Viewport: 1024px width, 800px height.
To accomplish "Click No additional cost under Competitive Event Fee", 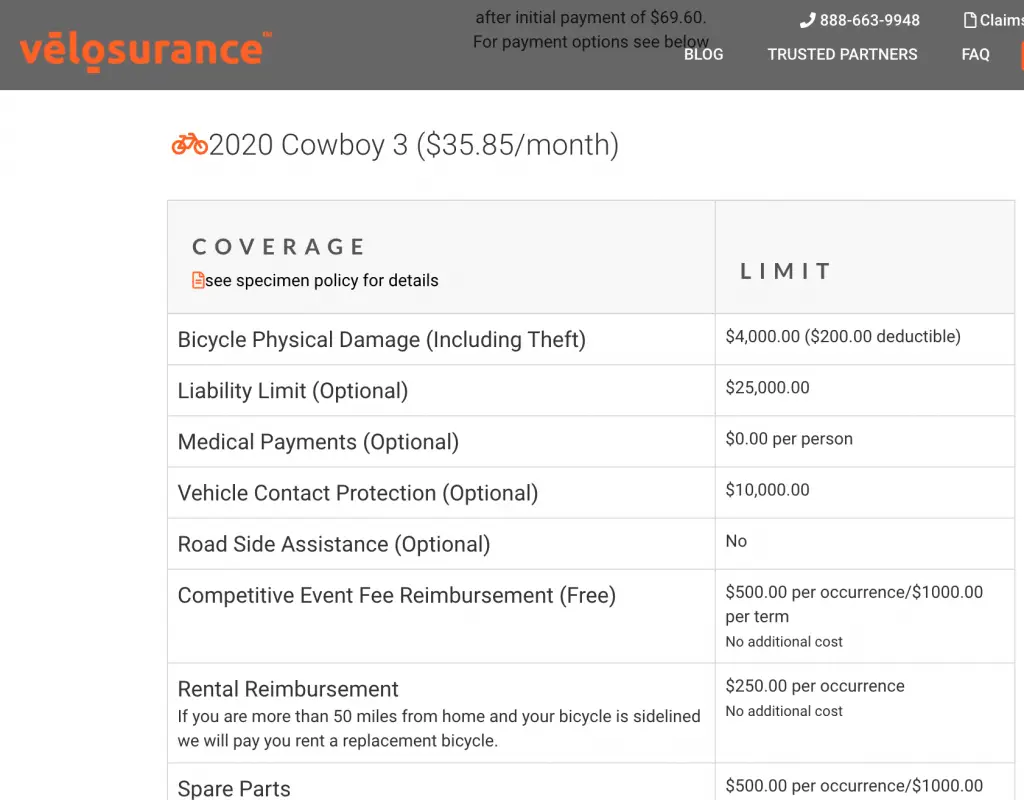I will pos(784,641).
